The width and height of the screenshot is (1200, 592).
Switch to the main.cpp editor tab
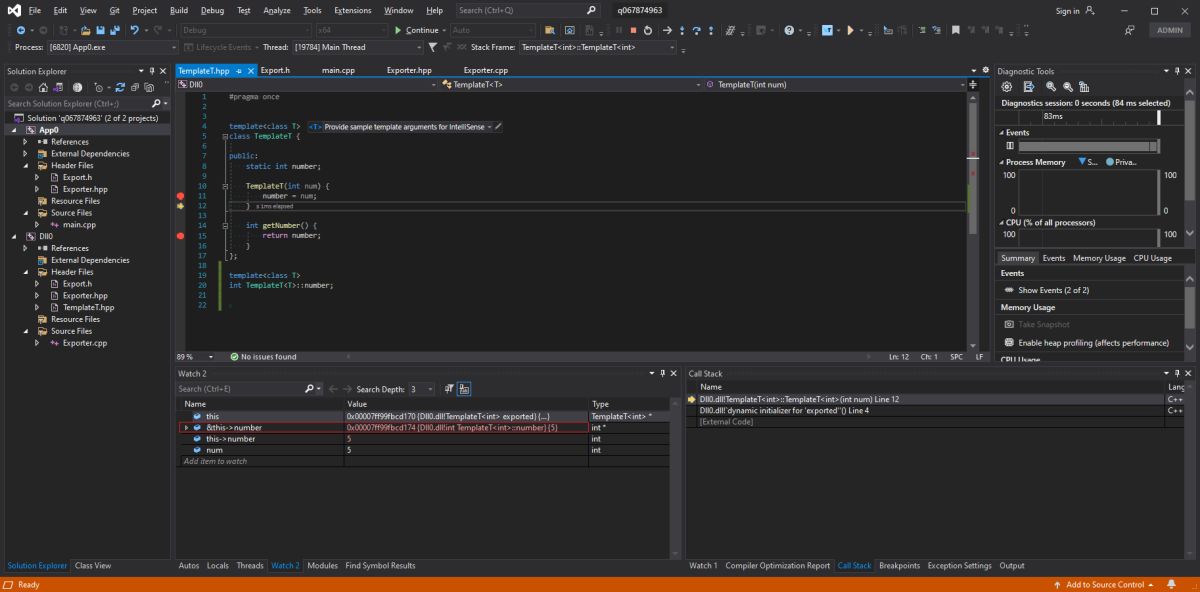click(338, 71)
